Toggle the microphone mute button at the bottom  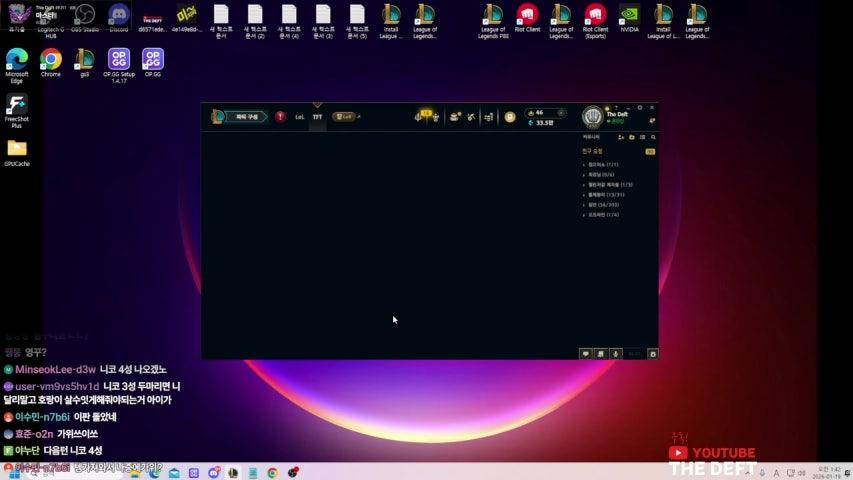pos(615,353)
